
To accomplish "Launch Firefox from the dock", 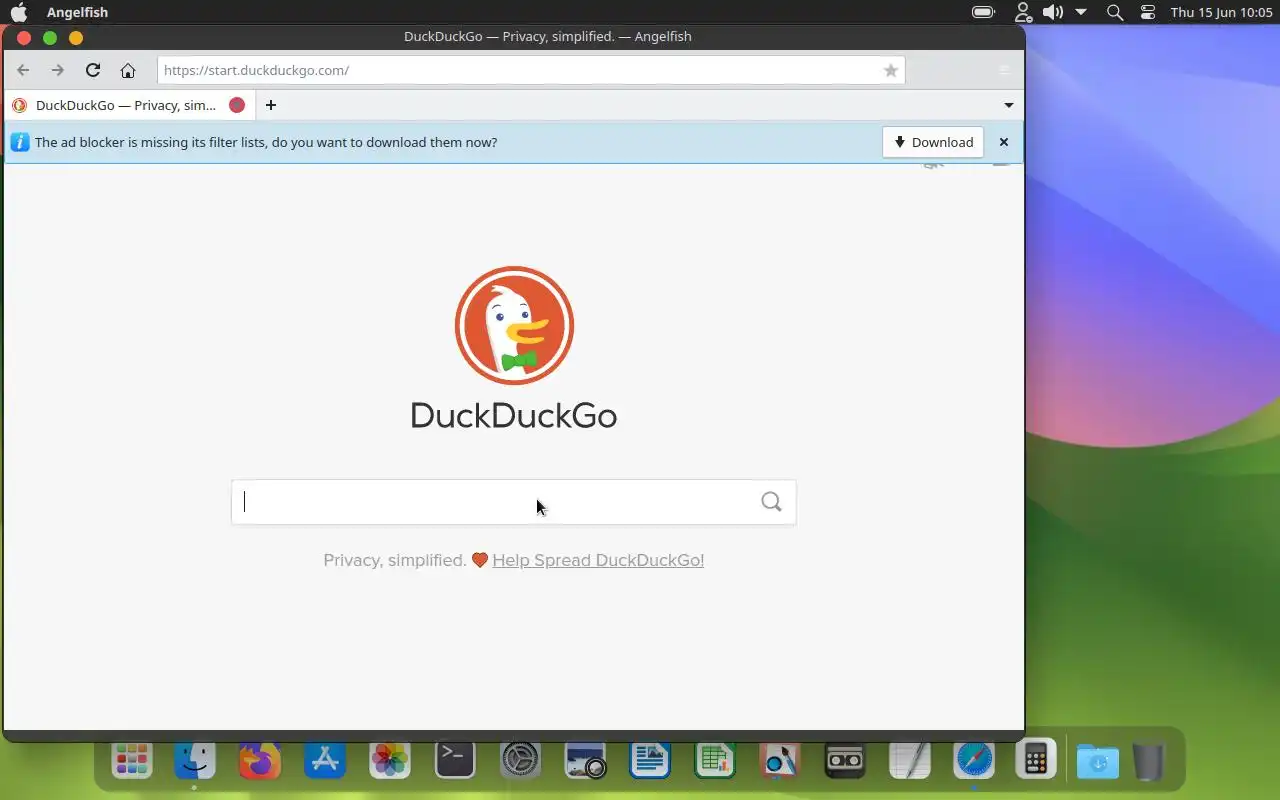I will click(260, 760).
